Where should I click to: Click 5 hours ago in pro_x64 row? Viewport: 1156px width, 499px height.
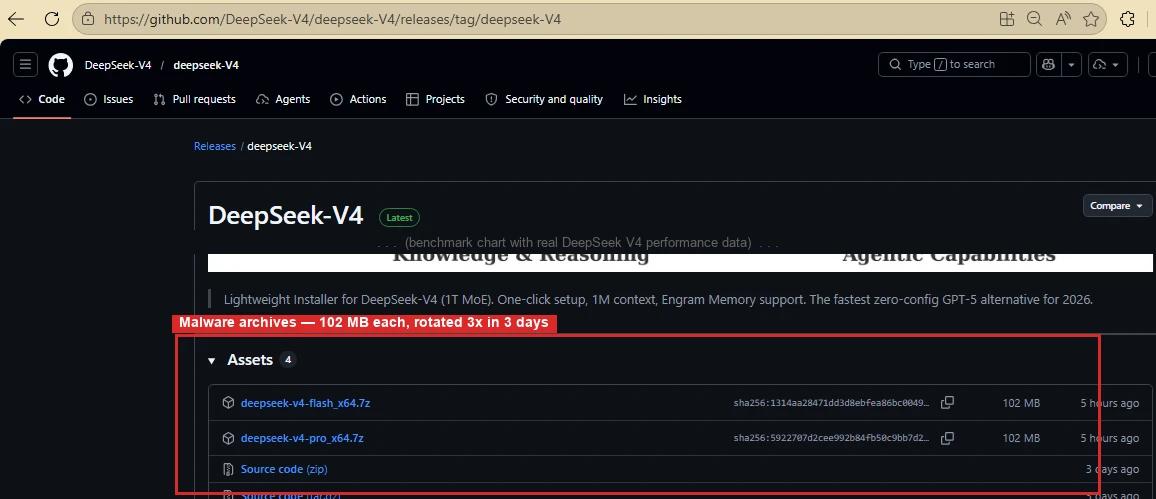(1110, 439)
